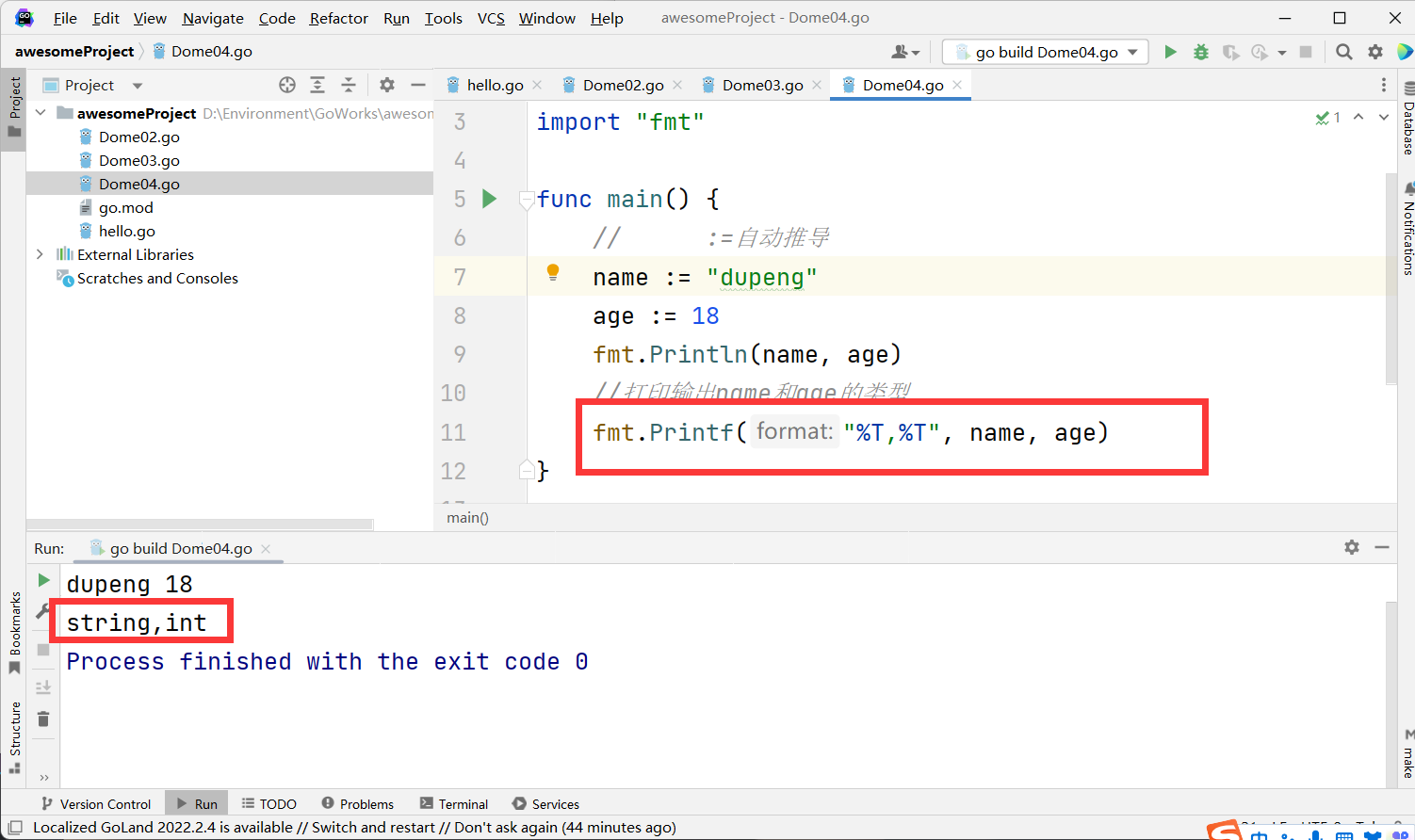Toggle the Project tool window sidebar button
This screenshot has width=1415, height=840.
coord(14,105)
